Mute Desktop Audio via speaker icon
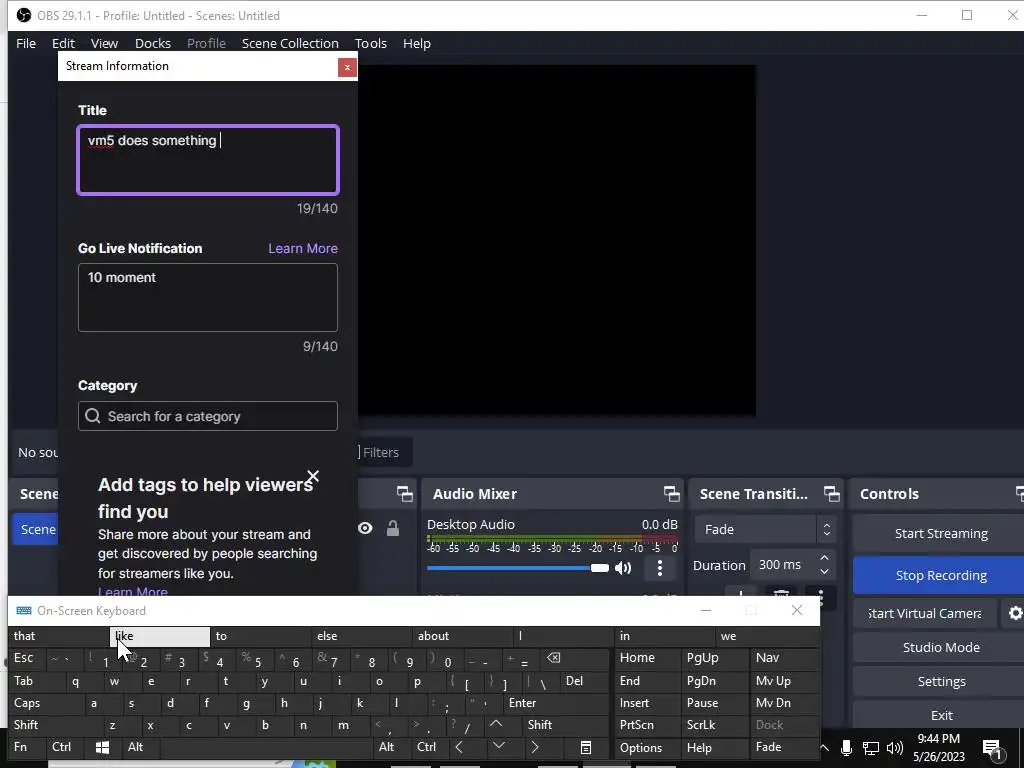 point(623,568)
